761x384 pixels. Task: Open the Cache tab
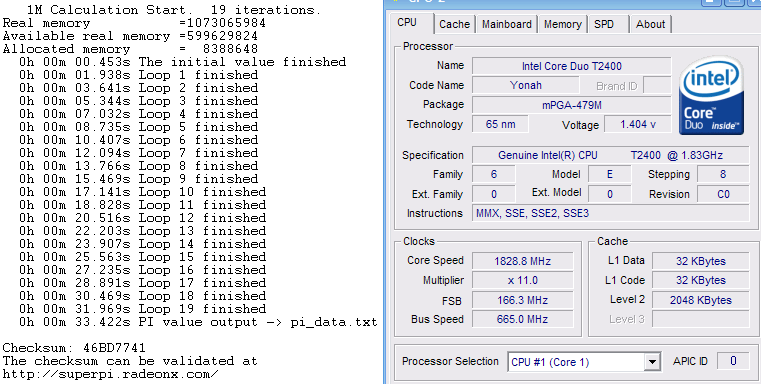click(454, 24)
